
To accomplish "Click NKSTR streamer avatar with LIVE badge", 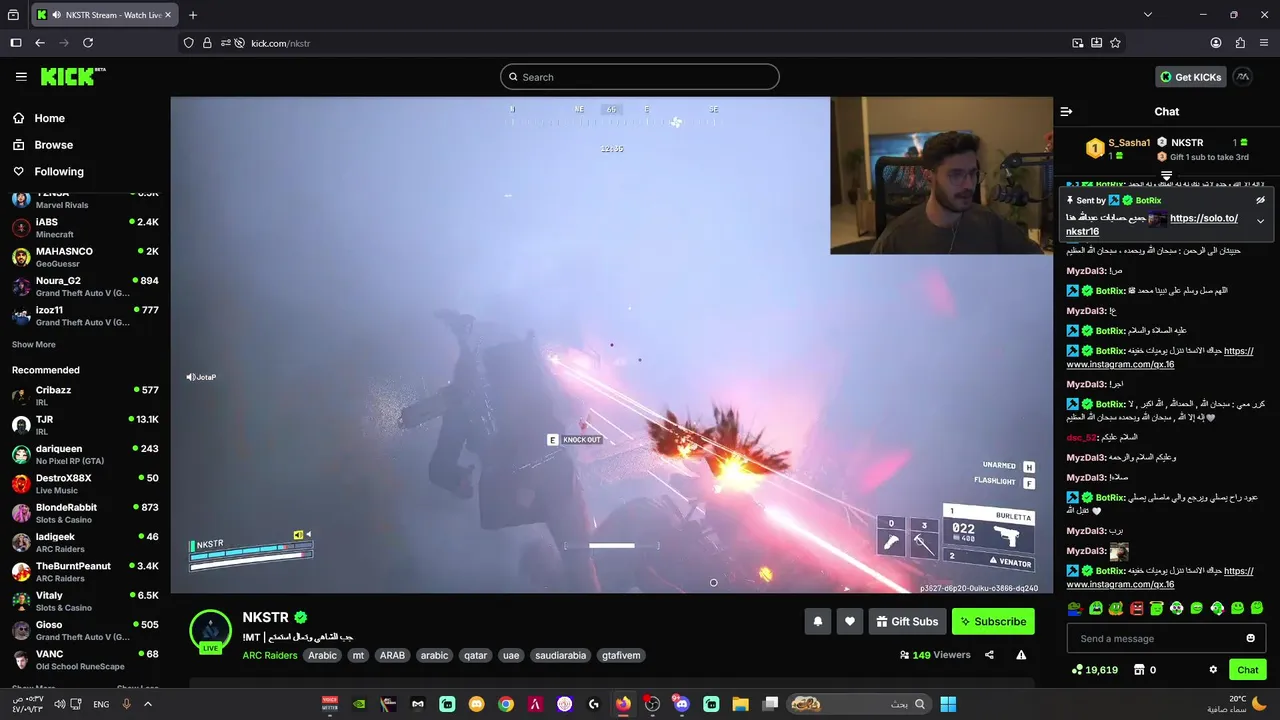I will [x=211, y=631].
